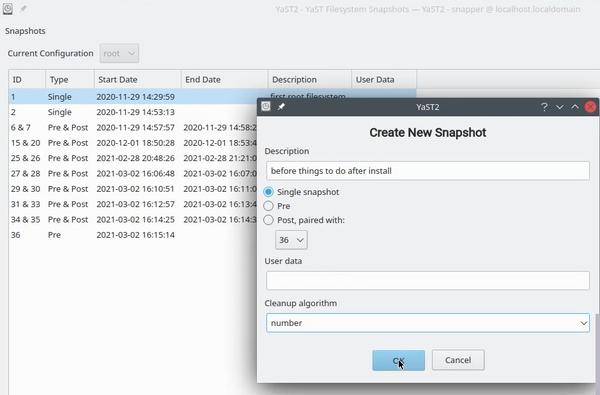Sort by the End Date column header
The image size is (600, 395).
coord(225,80)
